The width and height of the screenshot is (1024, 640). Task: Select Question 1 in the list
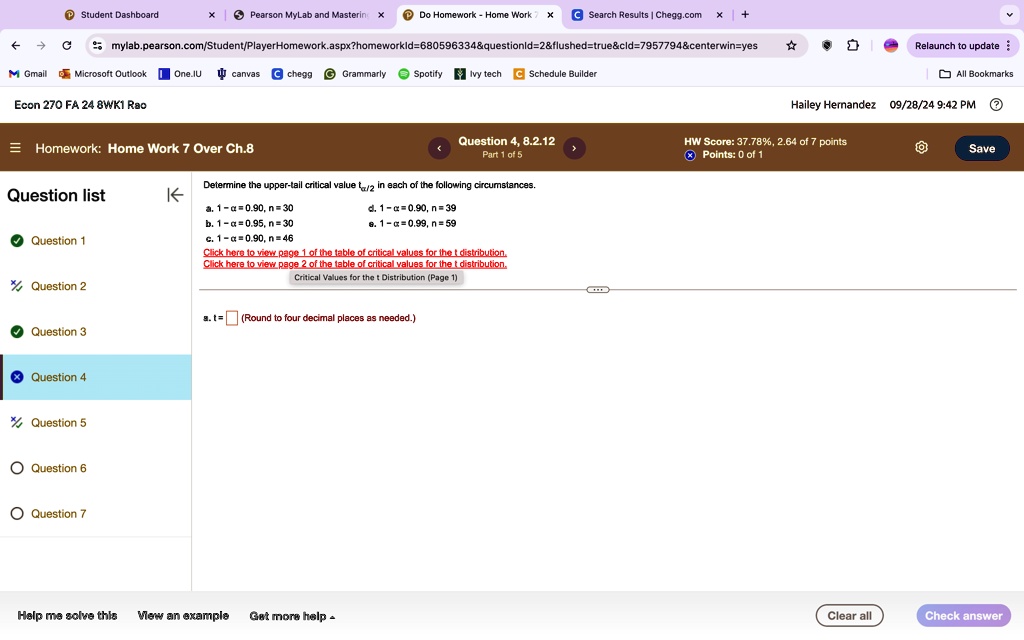point(95,240)
